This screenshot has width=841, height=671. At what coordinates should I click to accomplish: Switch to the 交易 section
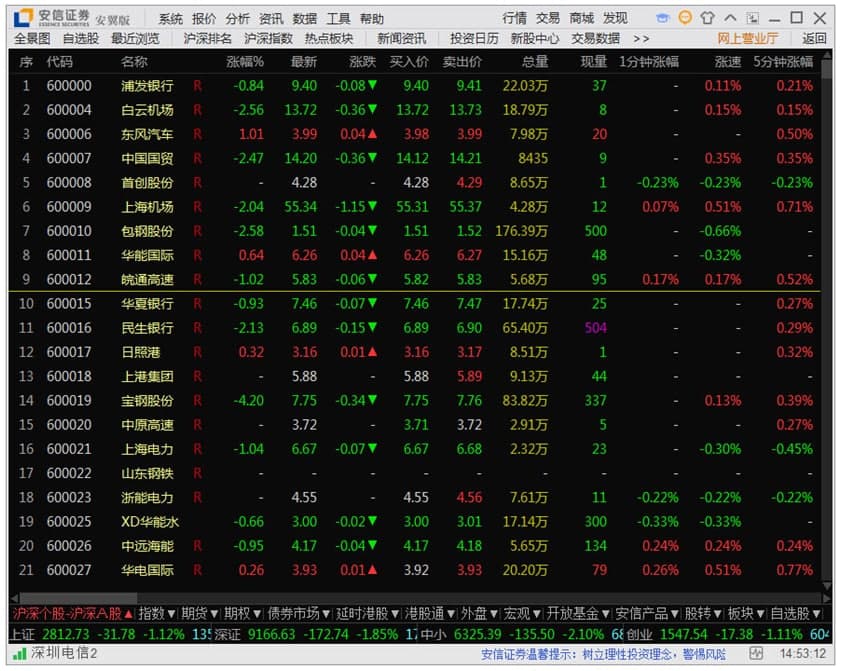coord(548,18)
